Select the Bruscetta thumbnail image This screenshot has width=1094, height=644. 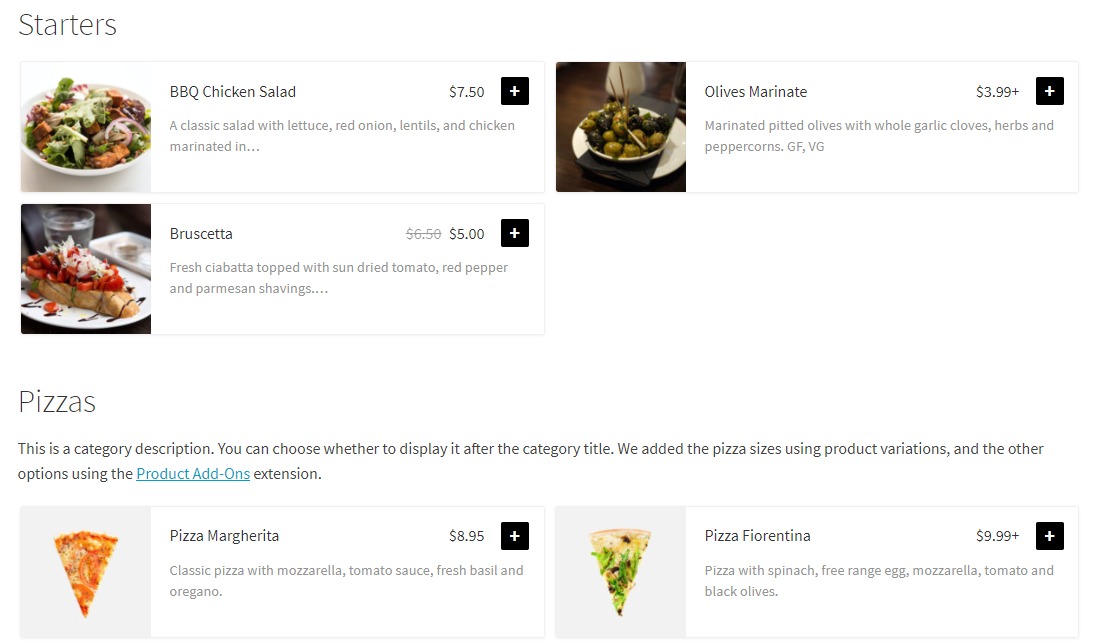pos(86,269)
